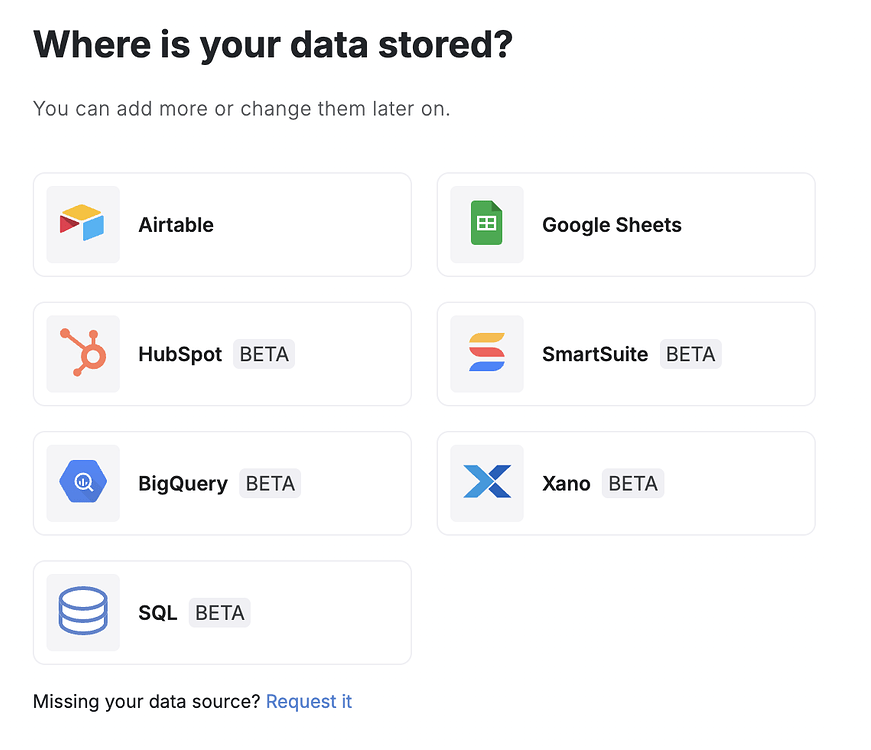Screen dimensions: 871x750
Task: Click the BETA tag next to BigQuery
Action: (270, 484)
